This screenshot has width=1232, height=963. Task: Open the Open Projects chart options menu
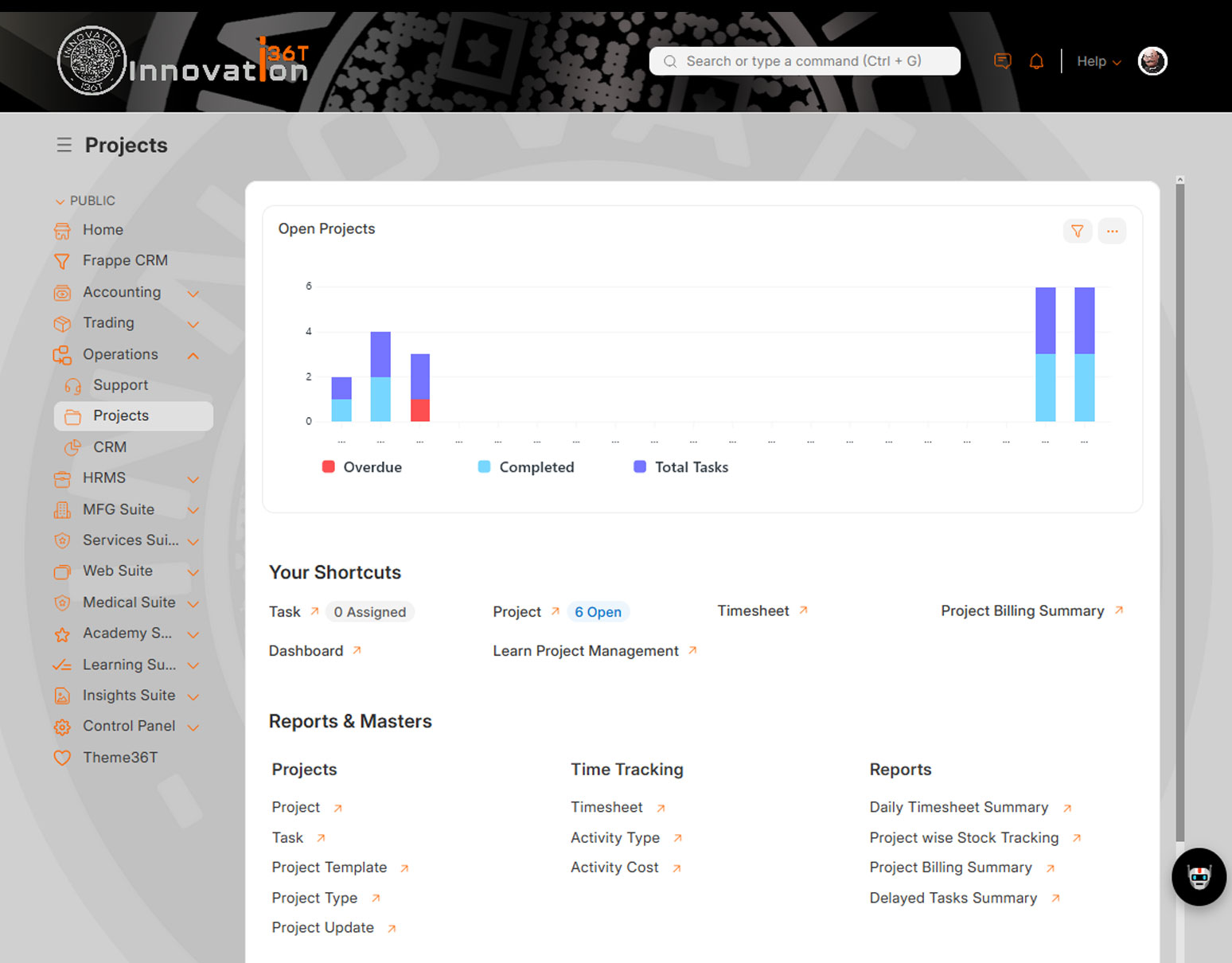1112,231
